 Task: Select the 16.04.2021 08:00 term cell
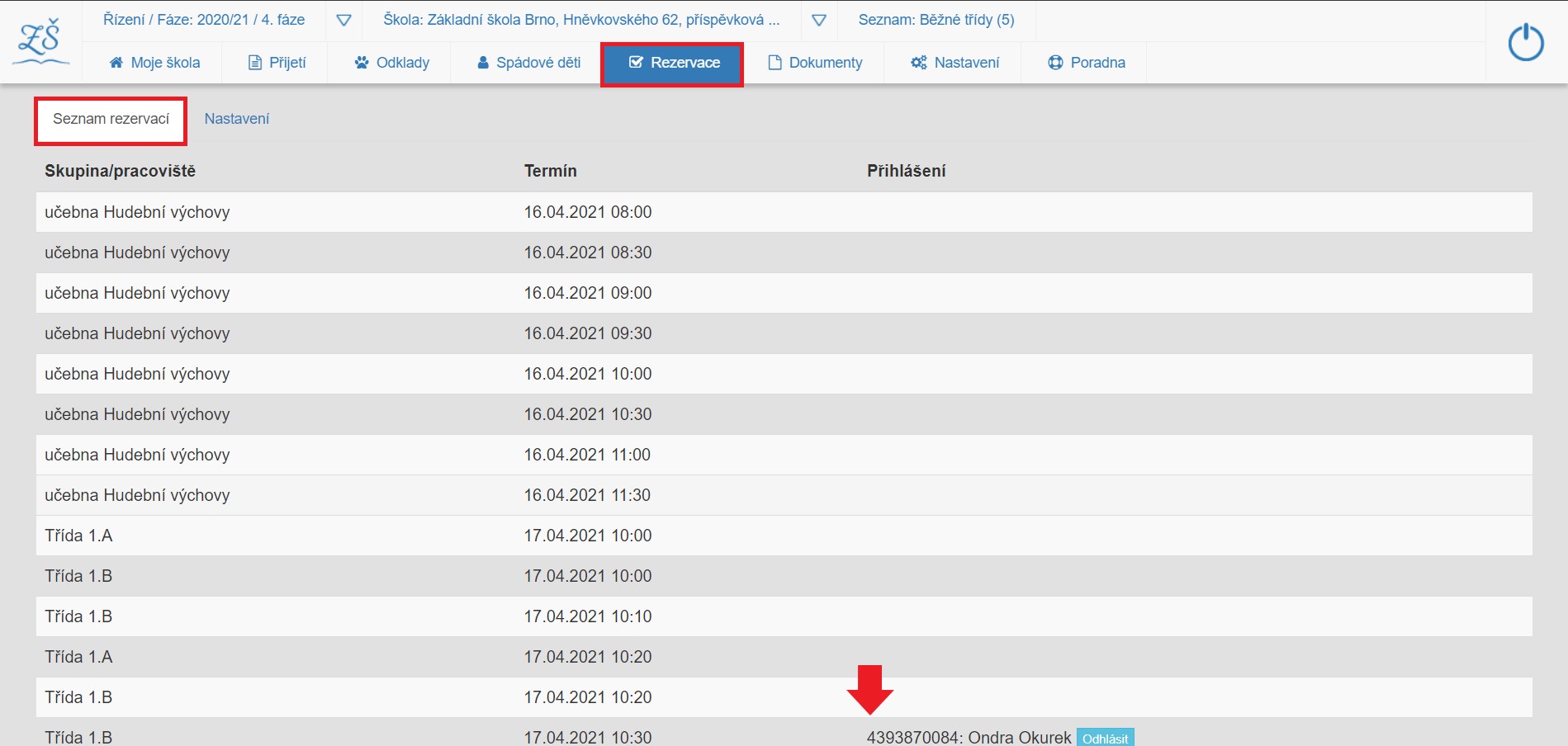(x=588, y=212)
